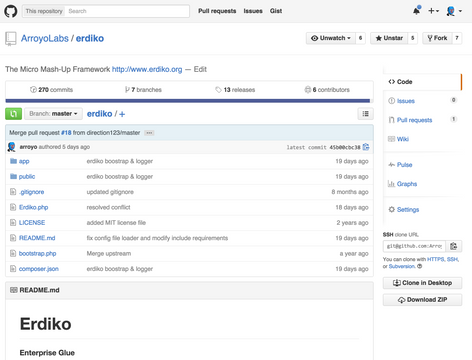This screenshot has height=360, width=472.
Task: Open the composer.json file
Action: pyautogui.click(x=39, y=269)
